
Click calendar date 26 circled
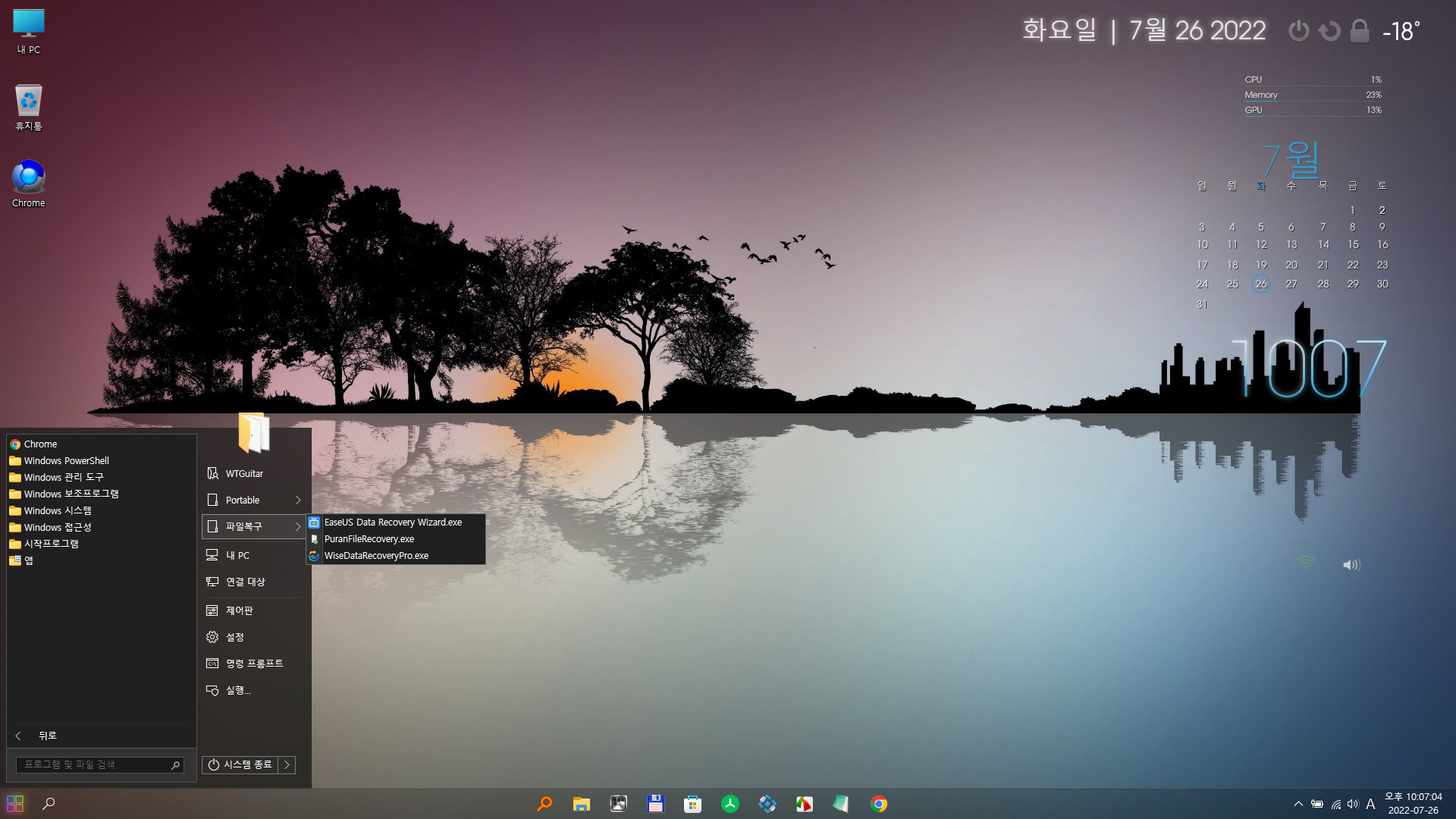click(x=1261, y=284)
